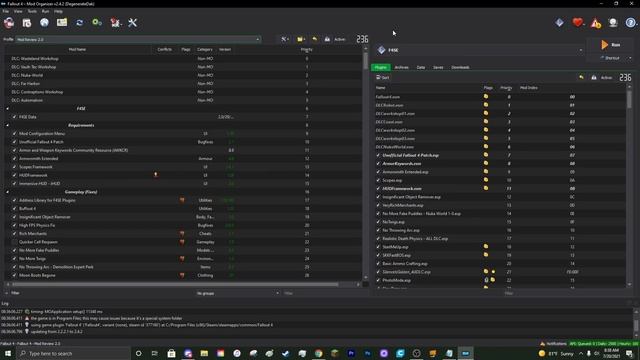Click the create backup icon above mod list
Image resolution: width=640 pixels, height=360 pixels.
pyautogui.click(x=327, y=39)
